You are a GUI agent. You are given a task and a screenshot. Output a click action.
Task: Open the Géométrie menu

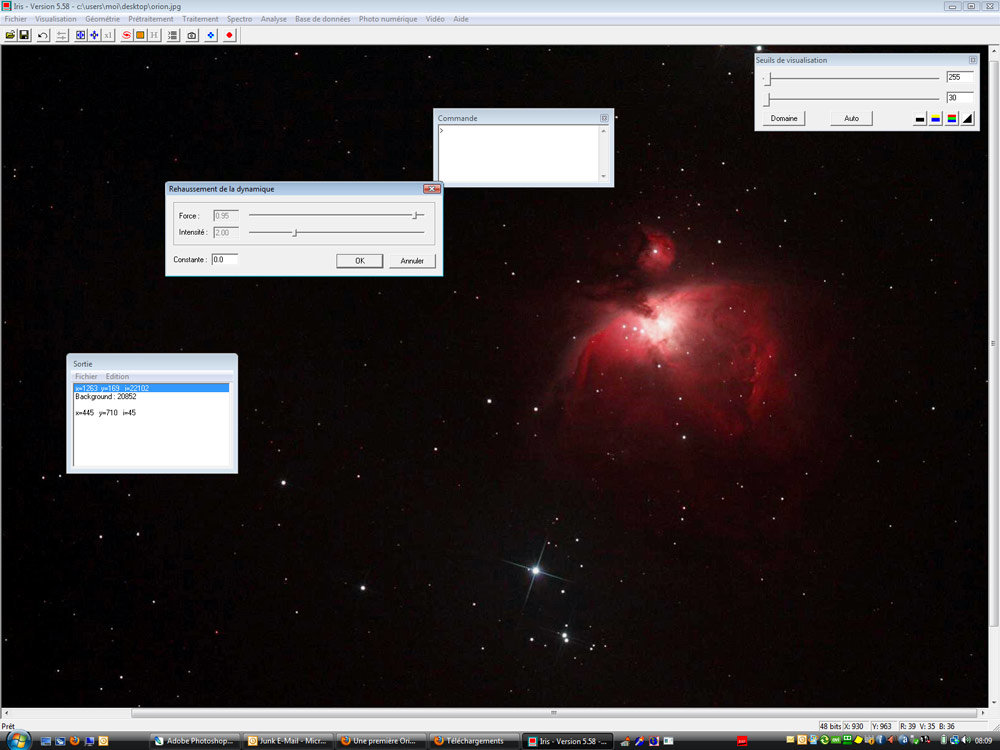pos(102,19)
